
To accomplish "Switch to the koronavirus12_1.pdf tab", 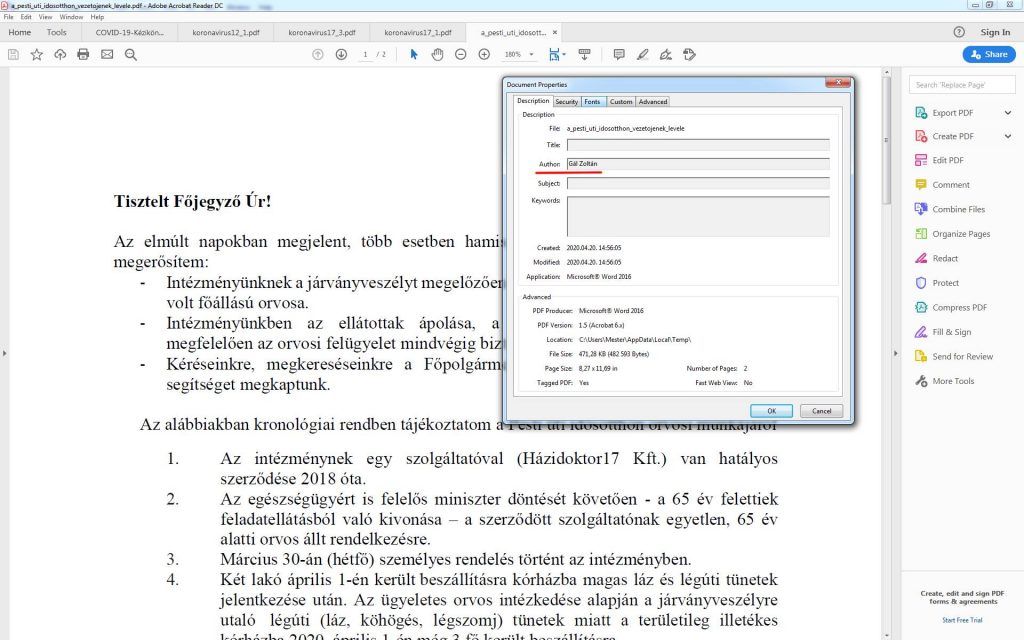I will 226,32.
